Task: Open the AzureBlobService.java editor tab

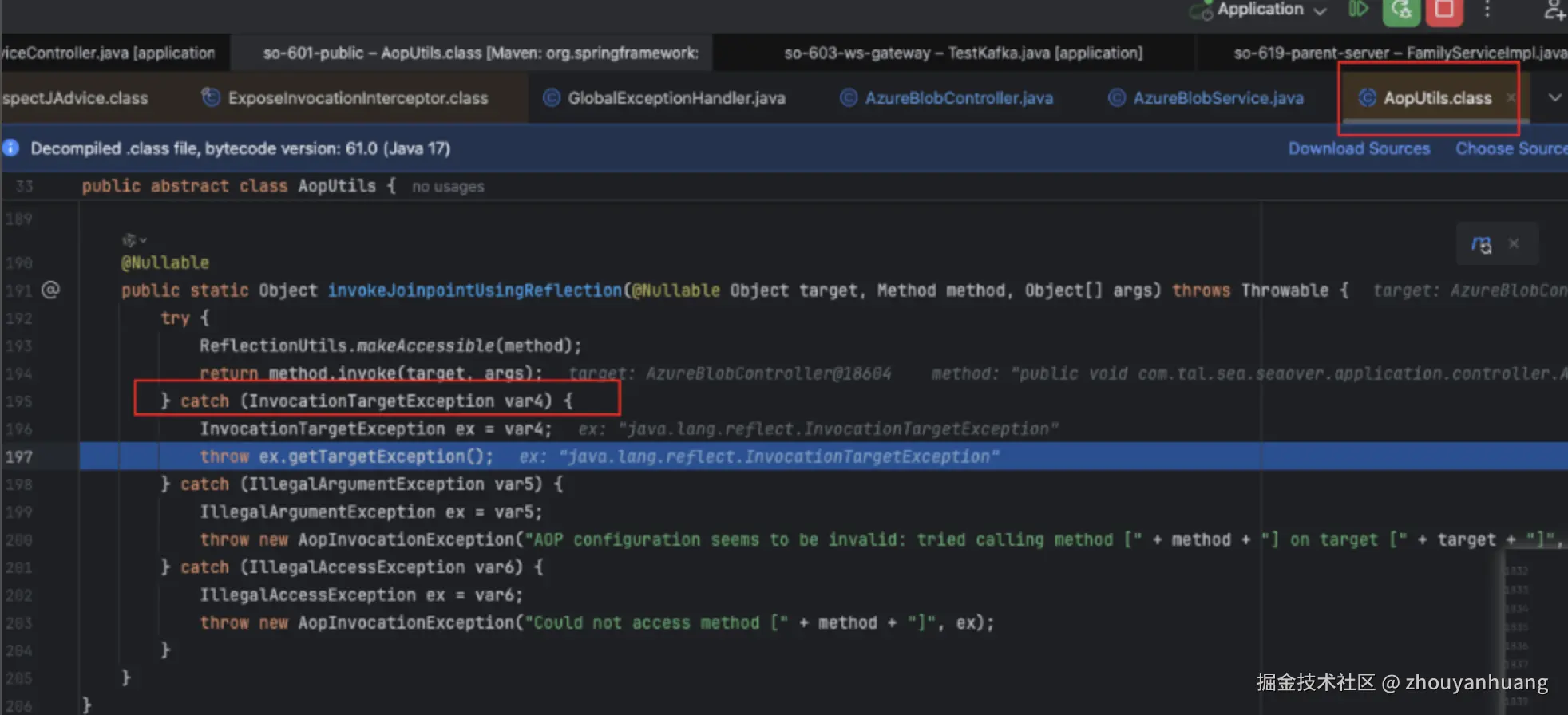Action: click(1206, 97)
